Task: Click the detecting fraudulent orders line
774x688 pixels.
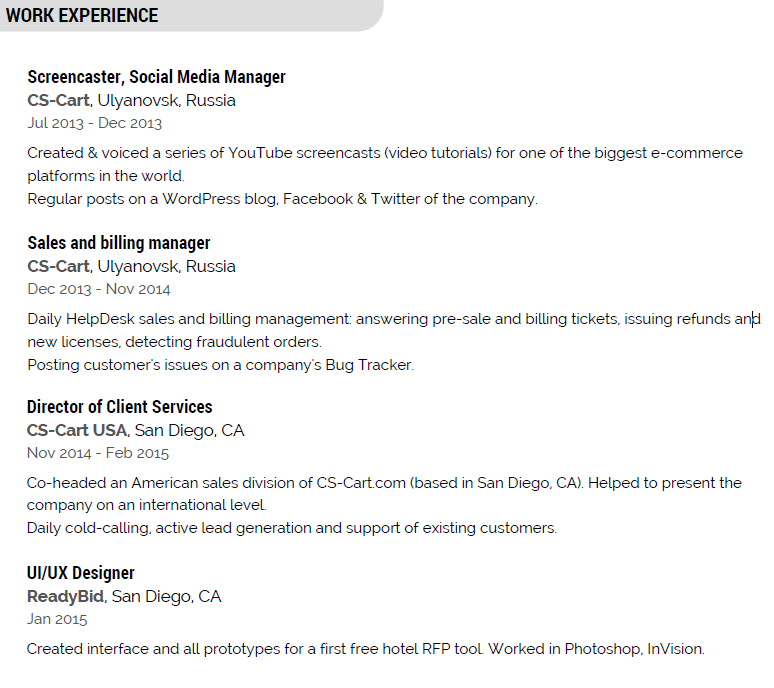Action: pos(174,342)
